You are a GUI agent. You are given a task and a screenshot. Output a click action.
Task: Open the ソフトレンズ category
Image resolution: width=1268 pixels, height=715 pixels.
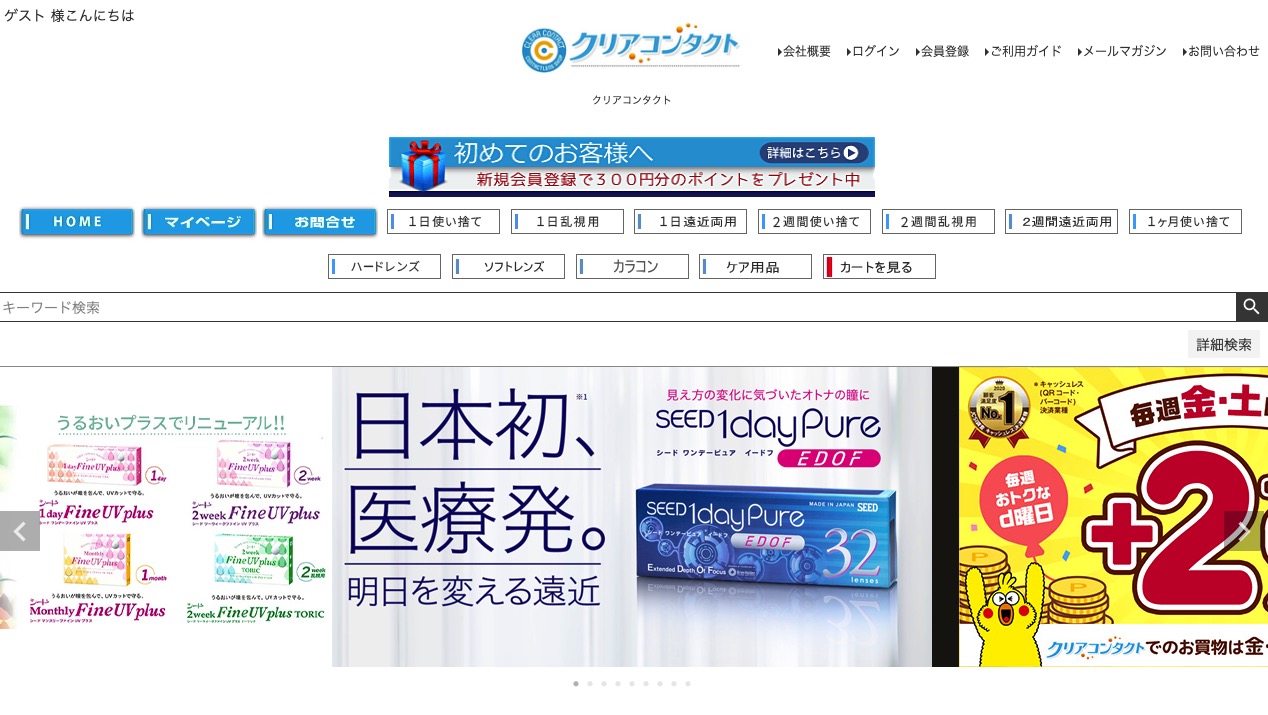click(508, 267)
